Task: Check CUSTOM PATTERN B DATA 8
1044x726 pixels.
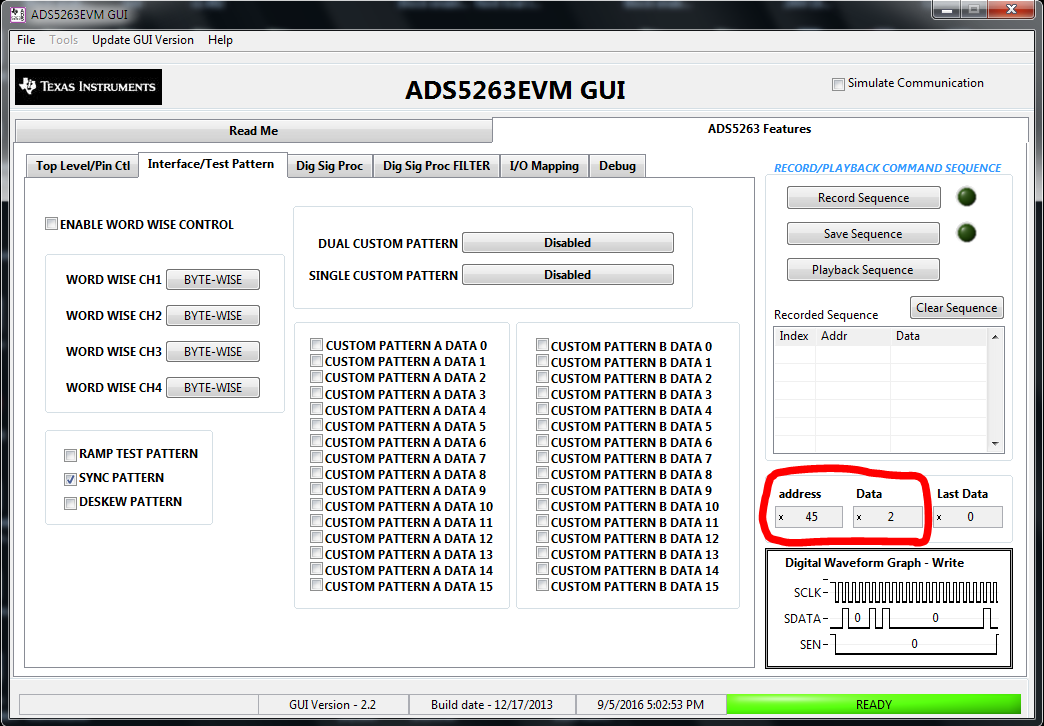Action: (542, 473)
